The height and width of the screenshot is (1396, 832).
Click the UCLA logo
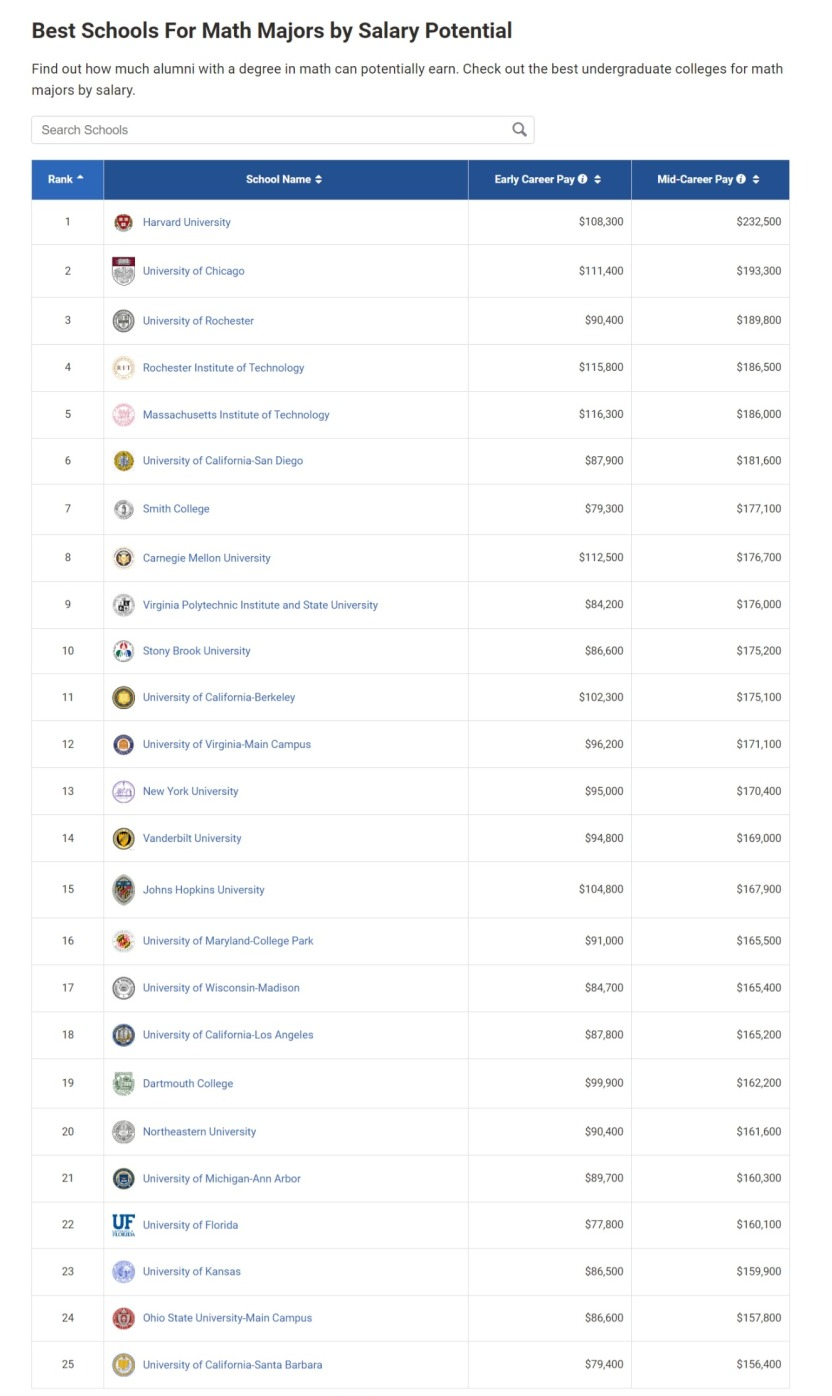[123, 1035]
